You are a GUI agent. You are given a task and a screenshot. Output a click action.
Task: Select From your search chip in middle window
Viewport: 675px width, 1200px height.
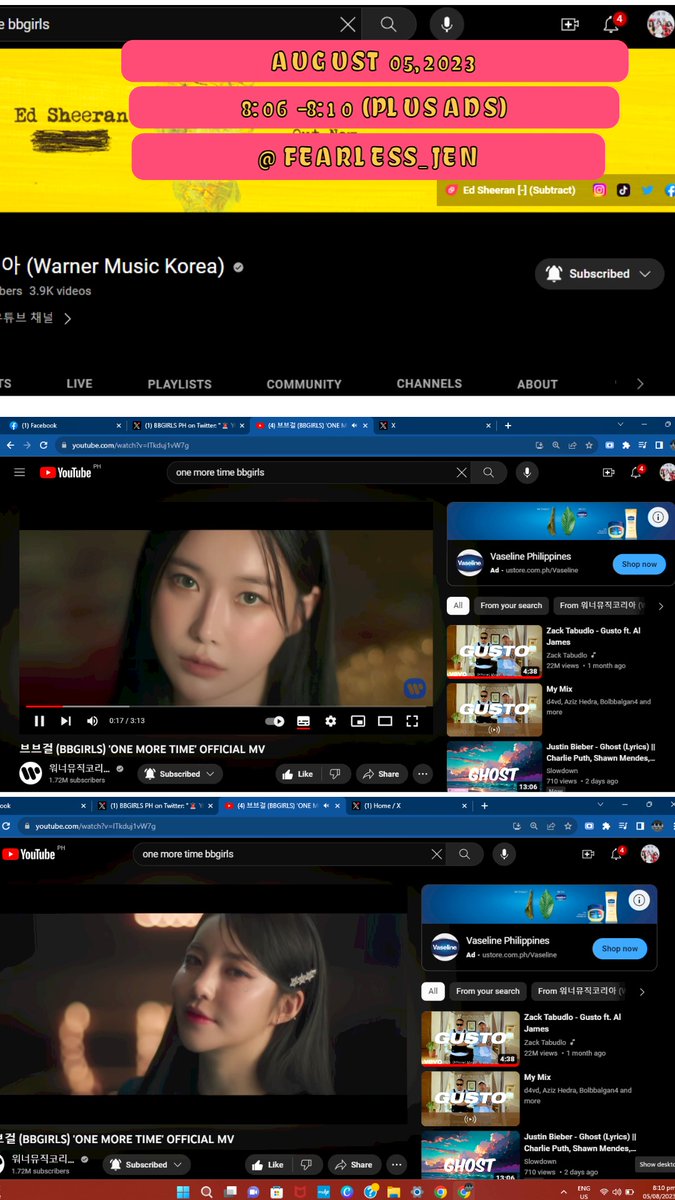[511, 605]
